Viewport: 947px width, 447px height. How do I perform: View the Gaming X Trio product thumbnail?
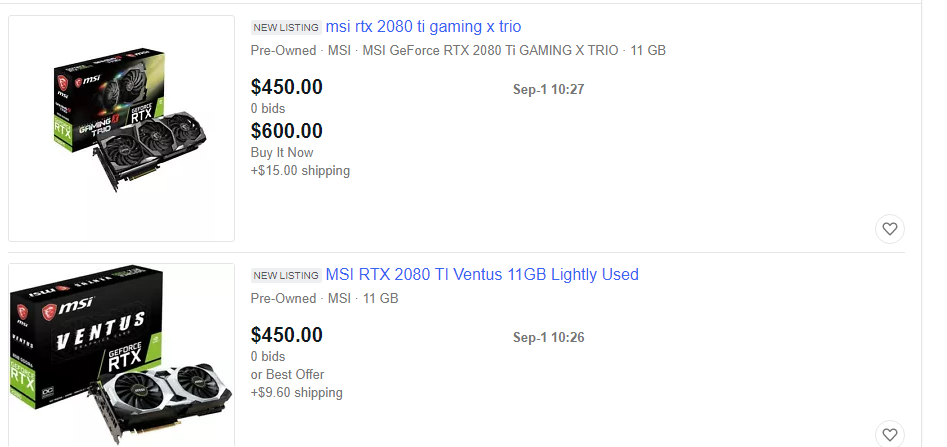point(121,129)
